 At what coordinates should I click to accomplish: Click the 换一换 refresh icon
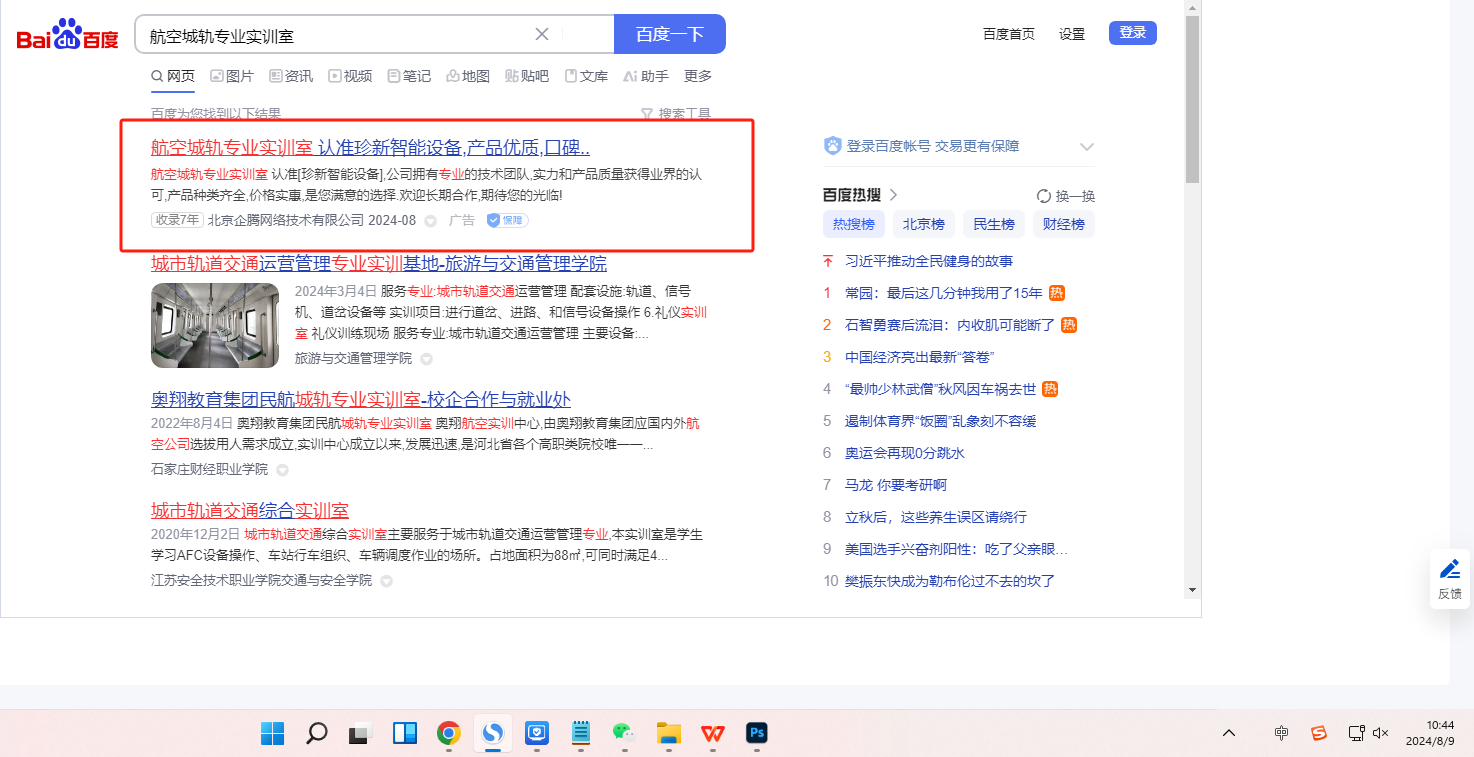pos(1044,196)
